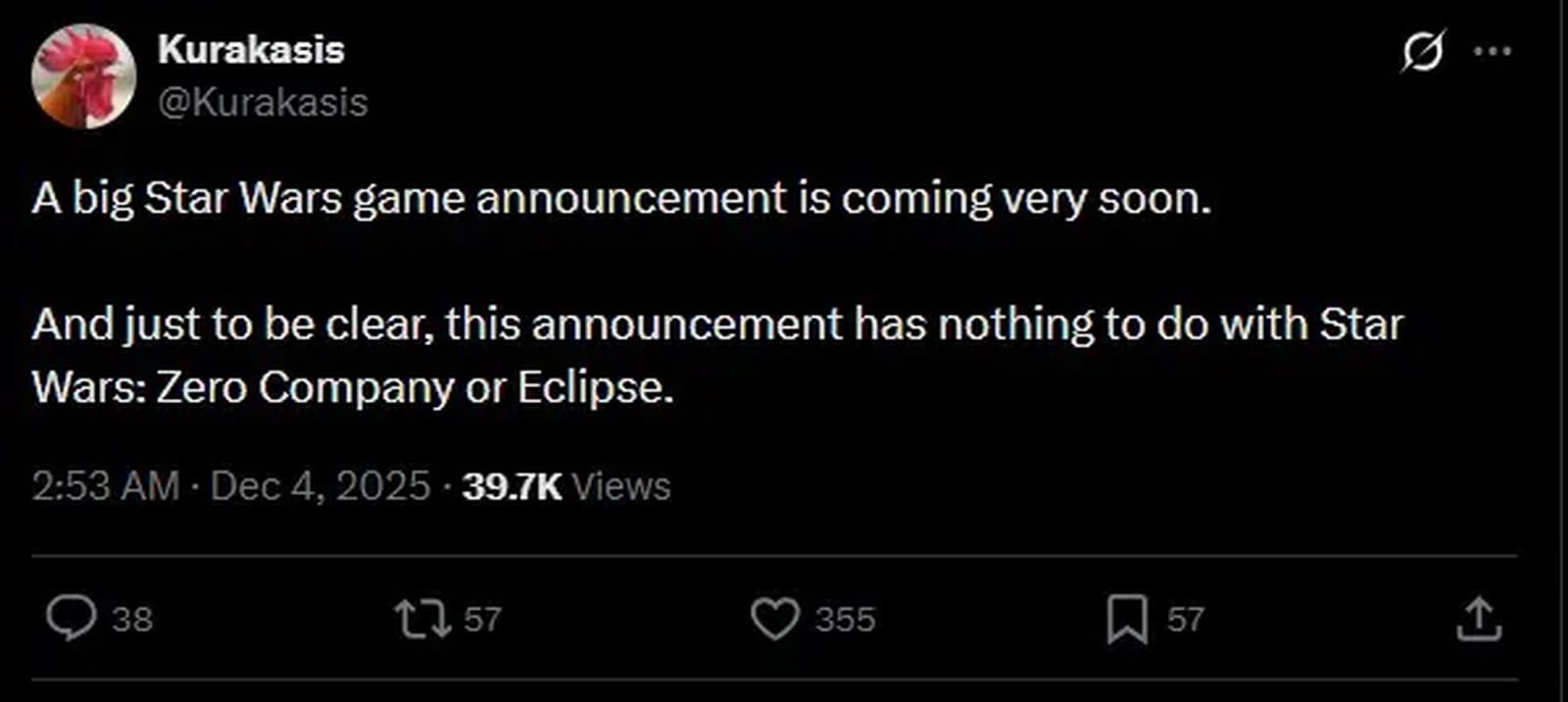Open the three-dot More options menu
1568x702 pixels.
coord(1493,51)
